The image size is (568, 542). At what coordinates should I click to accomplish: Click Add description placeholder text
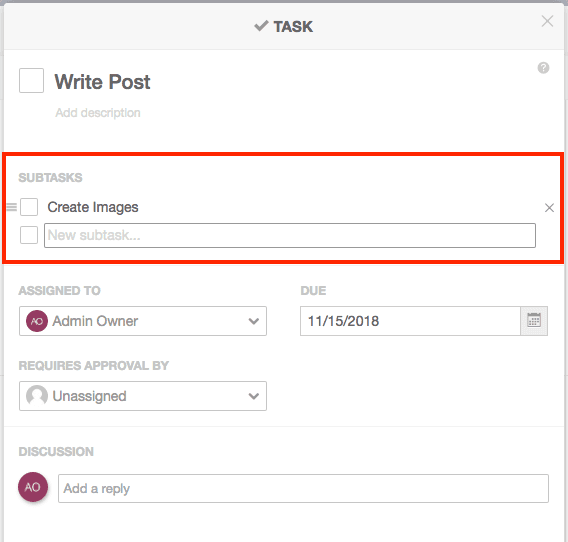tap(98, 113)
